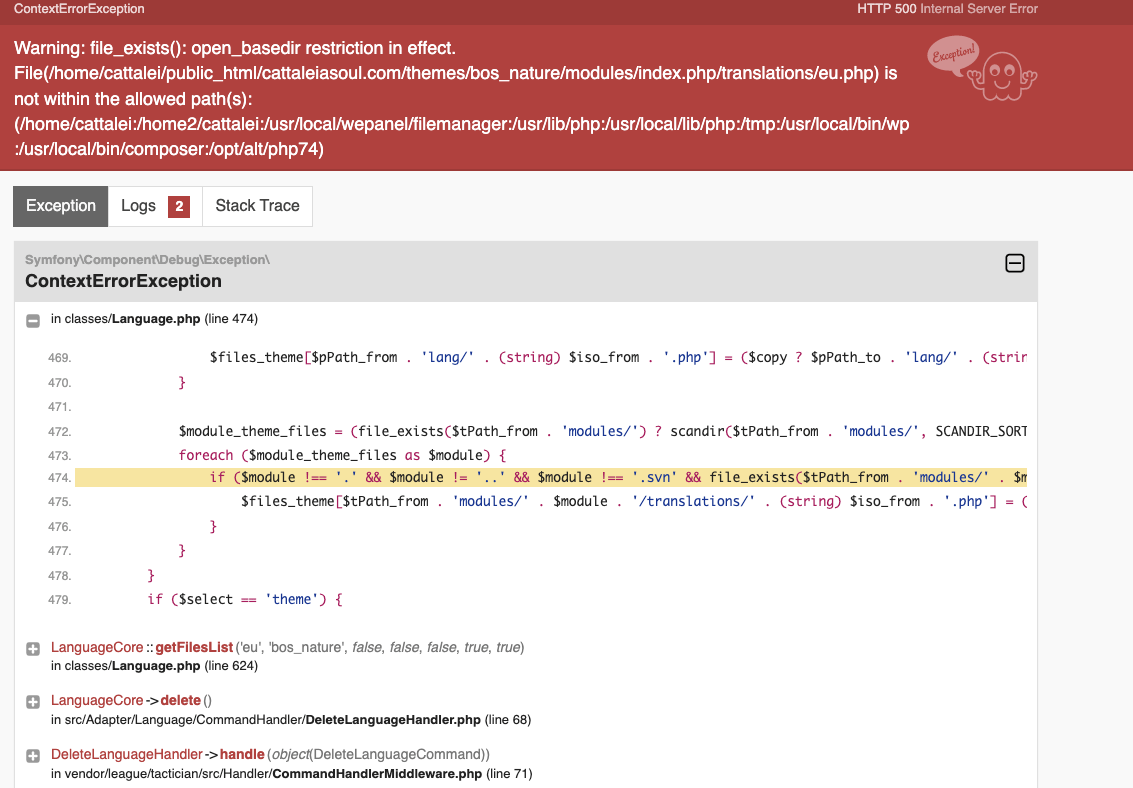Click the Symfony\Component\Debug\Exception\ namespace text
This screenshot has width=1133, height=788.
(147, 259)
